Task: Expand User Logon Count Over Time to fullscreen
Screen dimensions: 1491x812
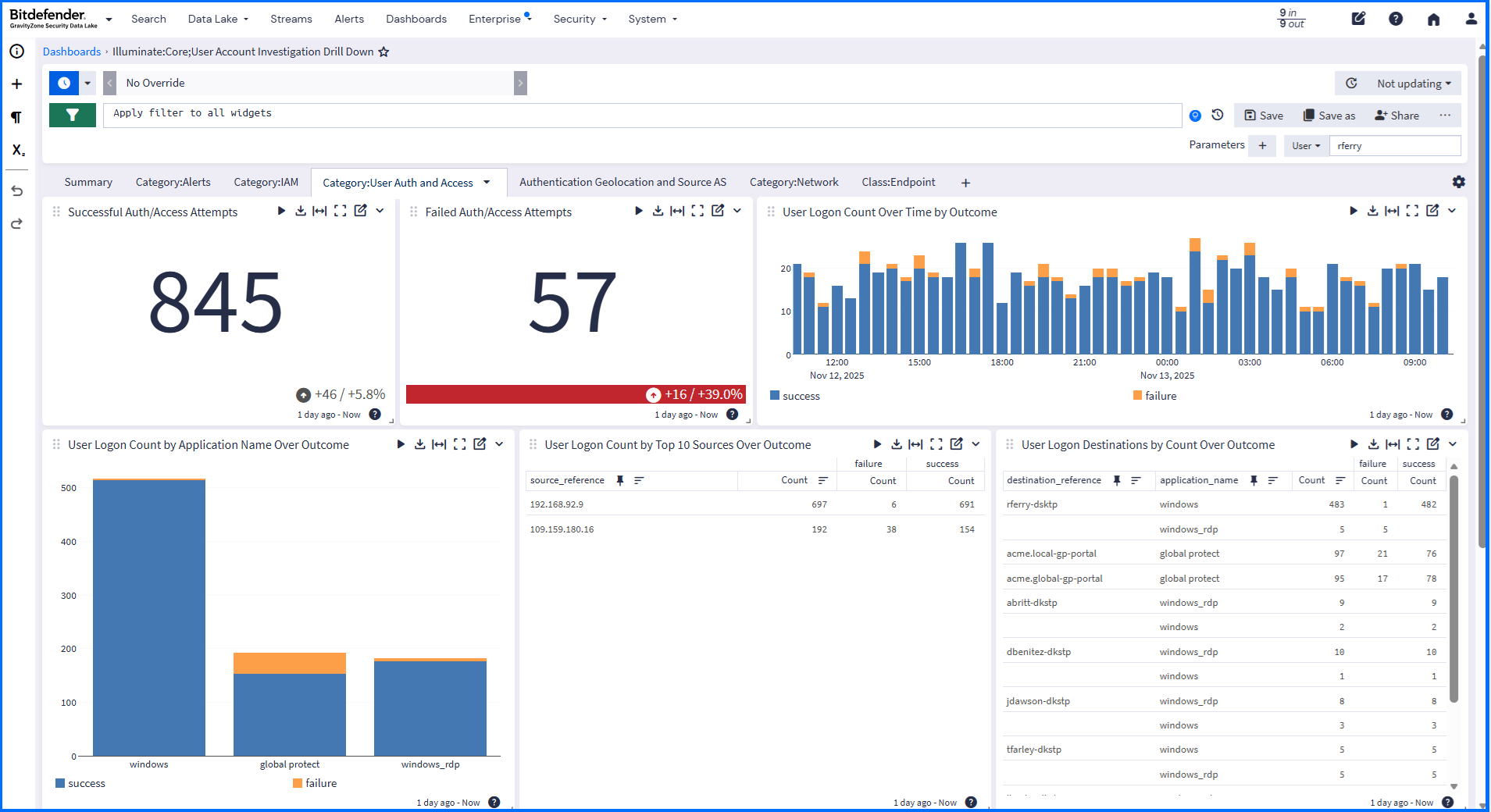Action: (1411, 211)
